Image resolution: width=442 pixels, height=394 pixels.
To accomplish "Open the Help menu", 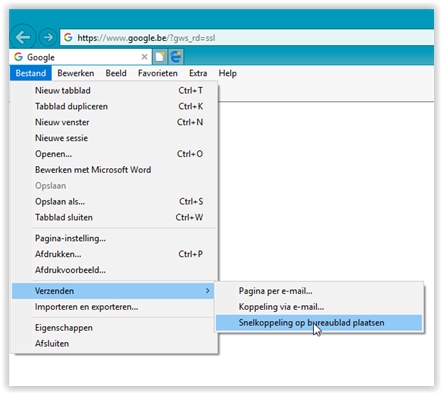I will (228, 73).
